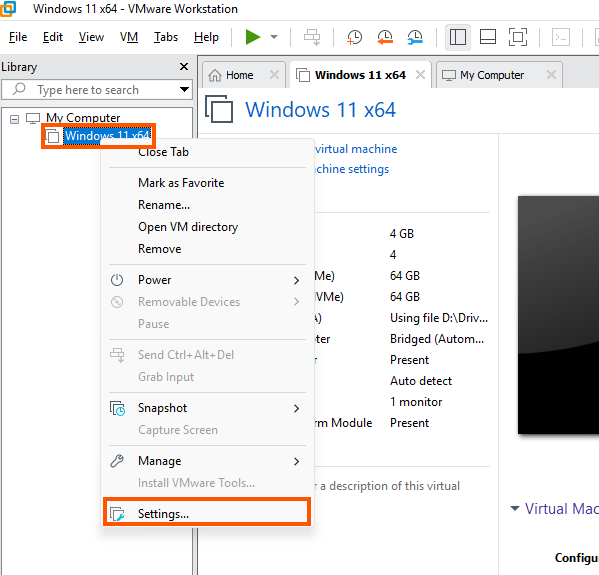The height and width of the screenshot is (575, 599).
Task: Click the Revert to snapshot icon
Action: point(385,37)
